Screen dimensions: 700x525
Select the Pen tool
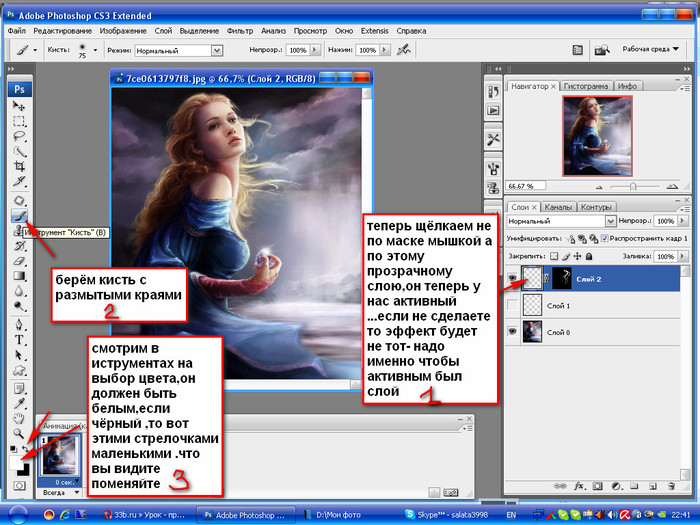[x=19, y=325]
